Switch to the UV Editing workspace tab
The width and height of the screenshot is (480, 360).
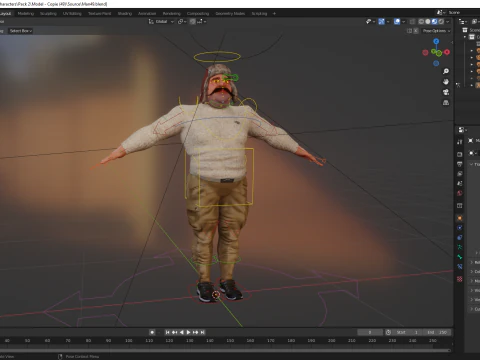pyautogui.click(x=72, y=13)
